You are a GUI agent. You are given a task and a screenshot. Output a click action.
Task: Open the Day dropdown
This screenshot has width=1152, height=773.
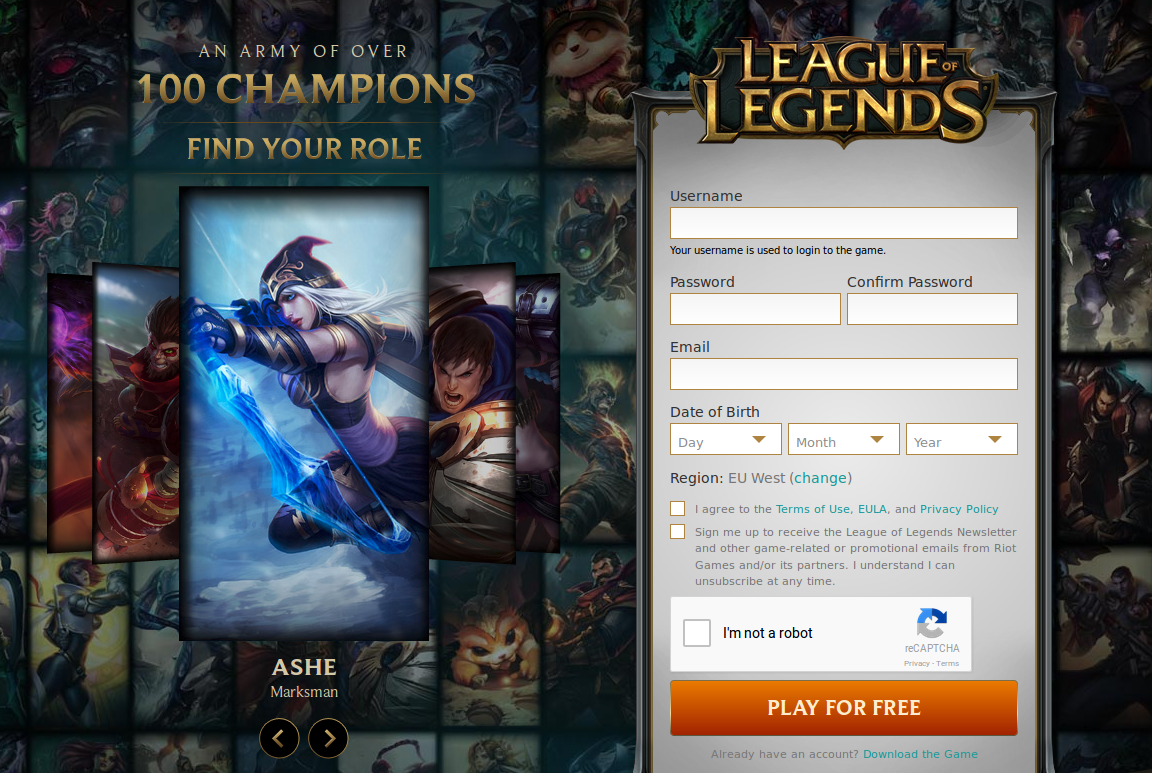pos(725,439)
